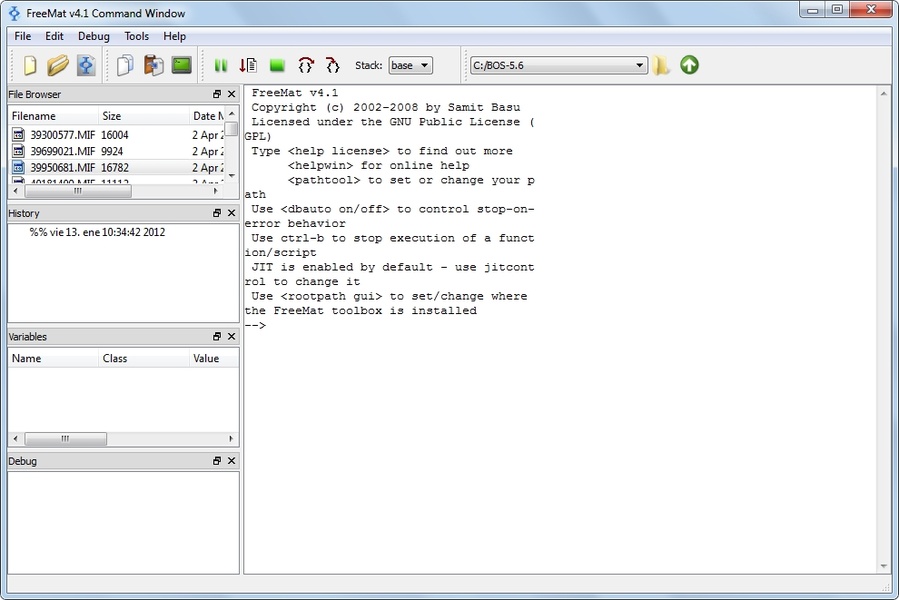Select history entry vie 13. ene 10:34:42 2012

(x=97, y=232)
